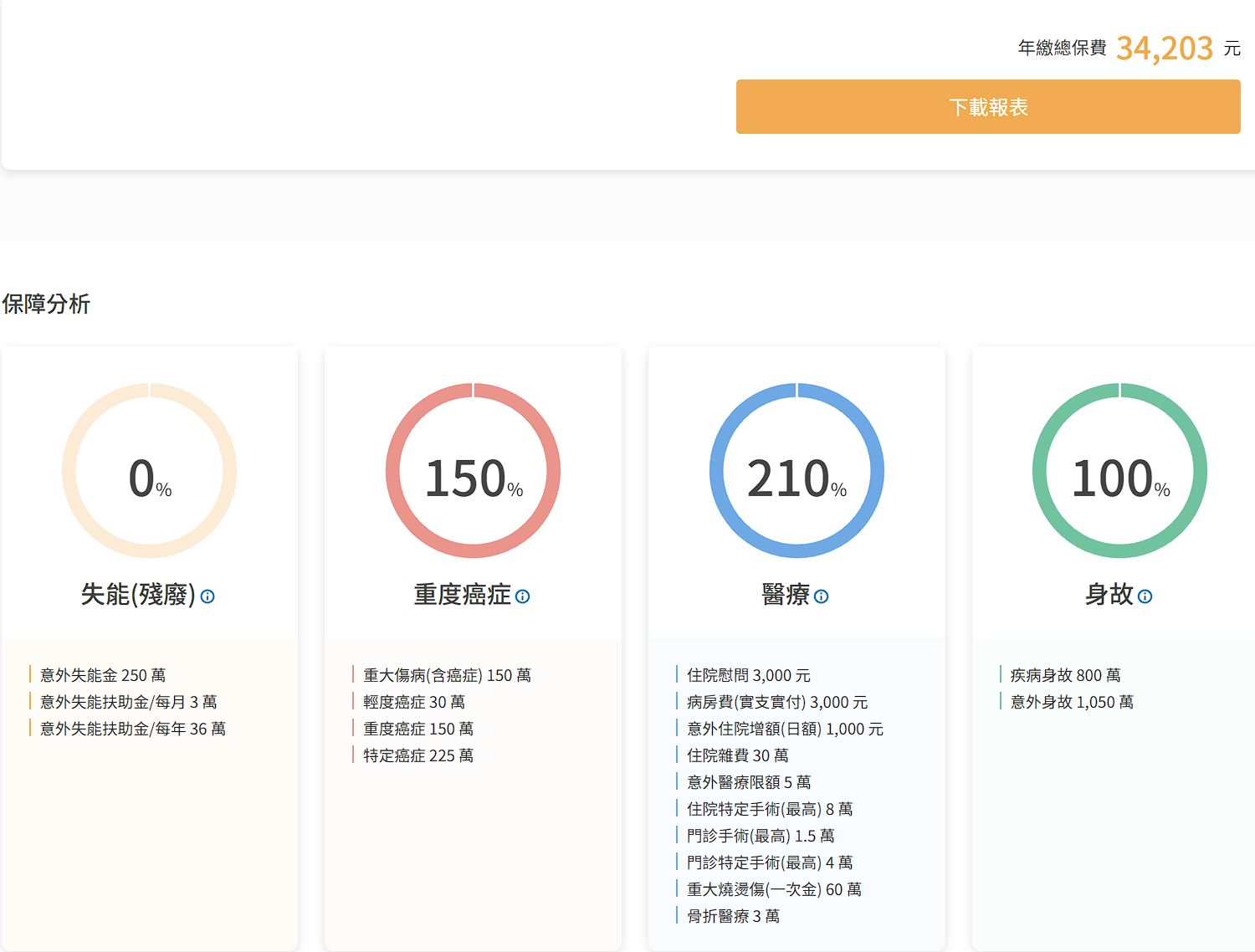Select 住院慰問 3,000 元 line
1255x952 pixels.
748,675
